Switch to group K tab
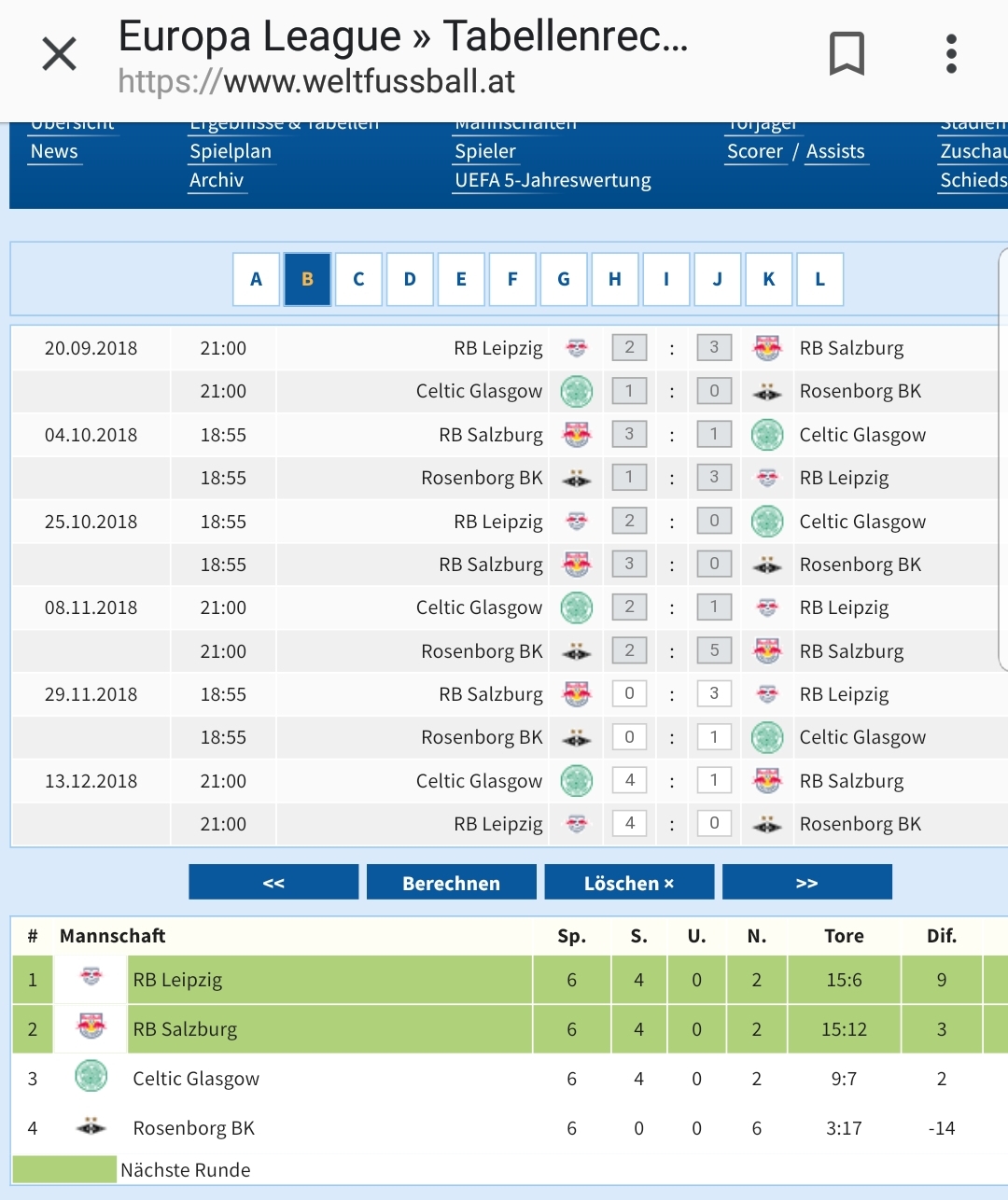The width and height of the screenshot is (1008, 1200). [769, 279]
